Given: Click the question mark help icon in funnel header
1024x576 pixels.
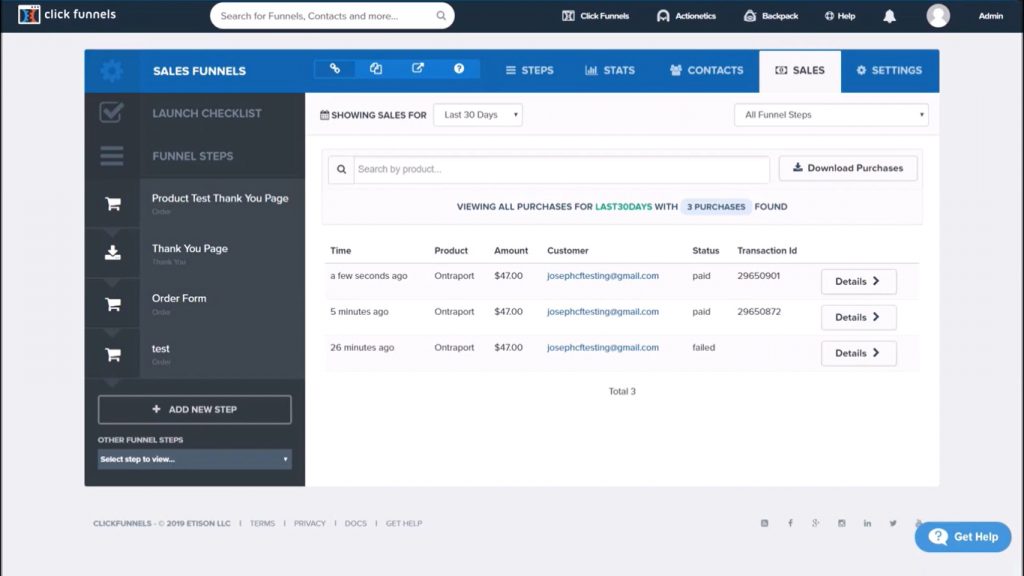Looking at the screenshot, I should (459, 69).
